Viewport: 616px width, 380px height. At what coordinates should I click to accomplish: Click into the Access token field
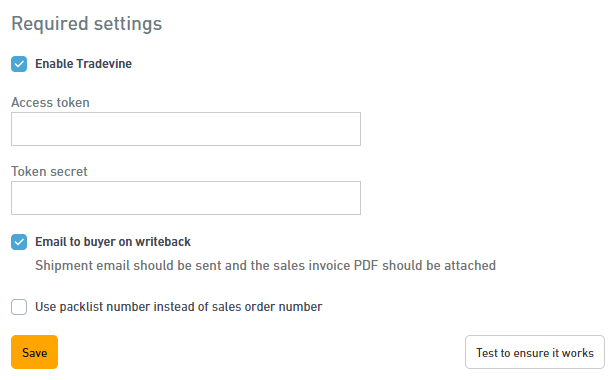coord(186,129)
